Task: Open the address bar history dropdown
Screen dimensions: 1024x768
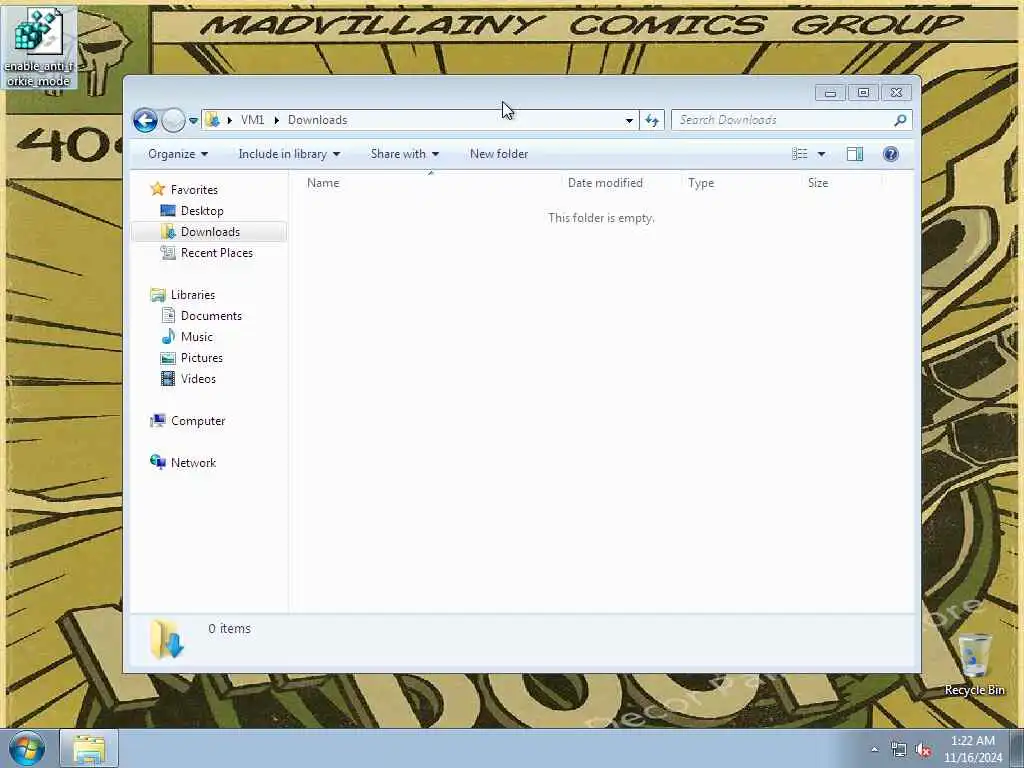Action: 629,120
